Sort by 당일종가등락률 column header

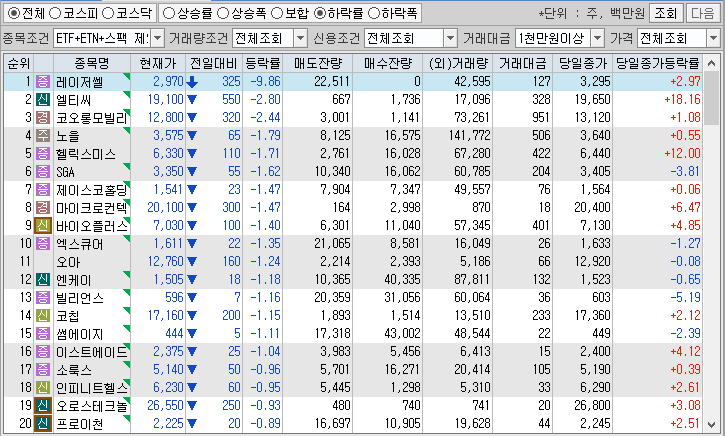657,63
